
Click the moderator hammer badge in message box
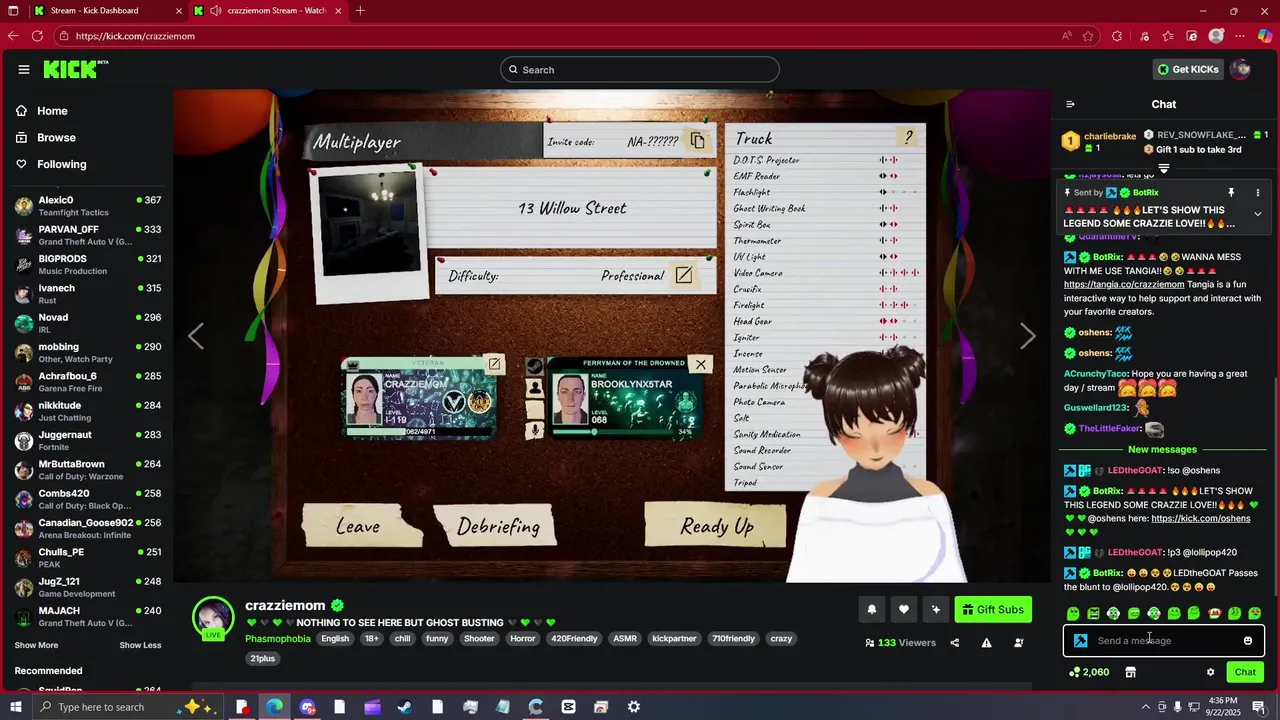click(1080, 641)
